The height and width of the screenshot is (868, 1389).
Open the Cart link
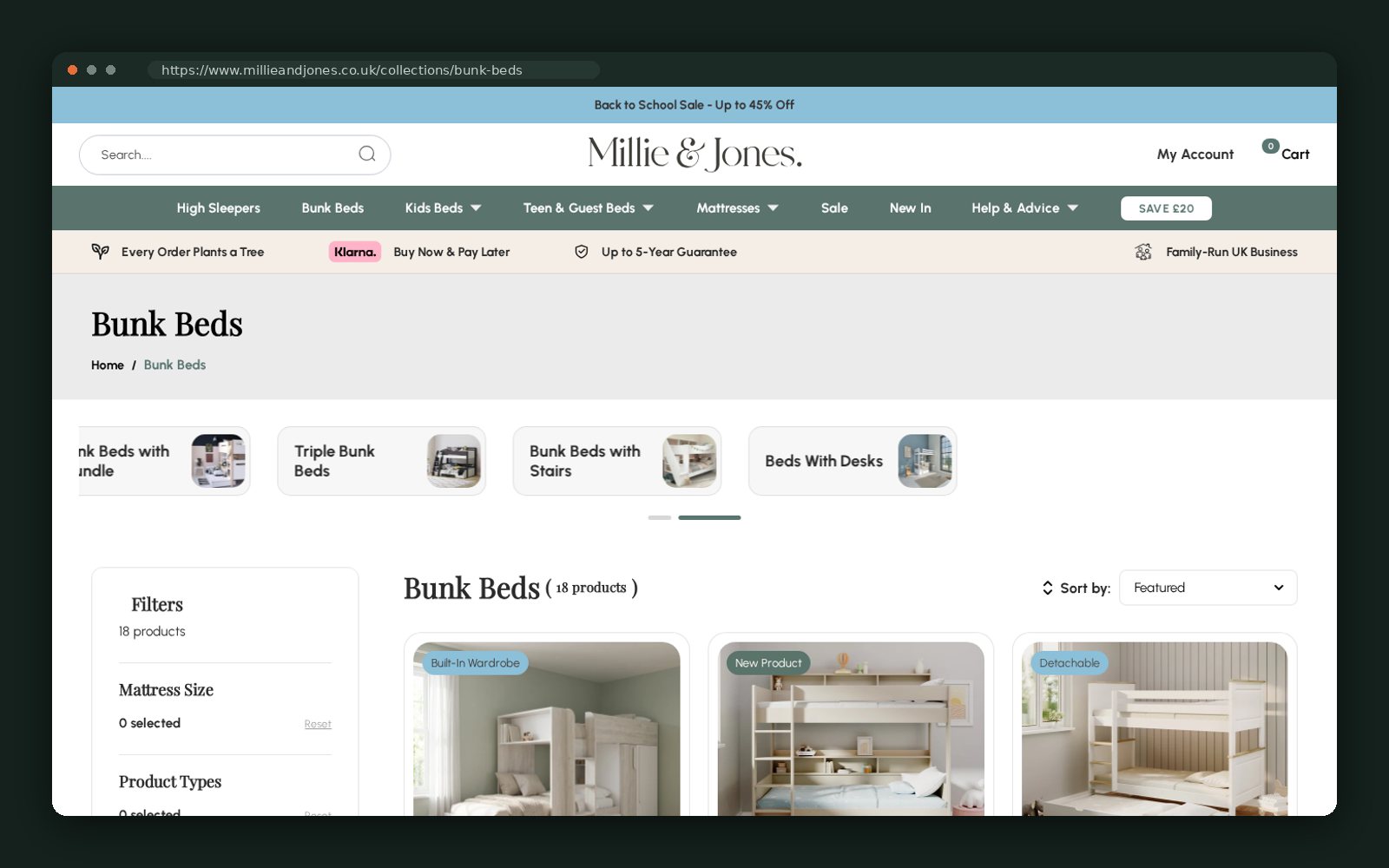1295,155
